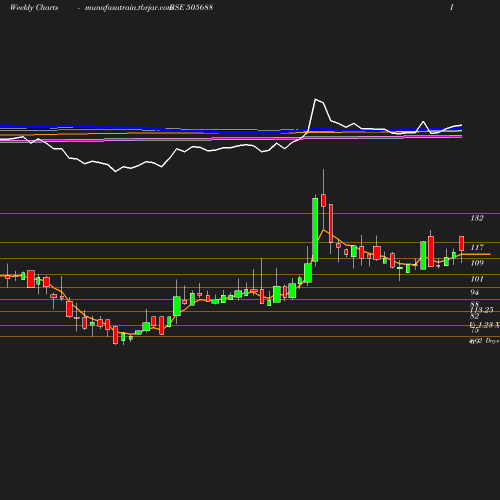Click the 113.25 current price value
Screen dimensions: 500x500
(482, 310)
